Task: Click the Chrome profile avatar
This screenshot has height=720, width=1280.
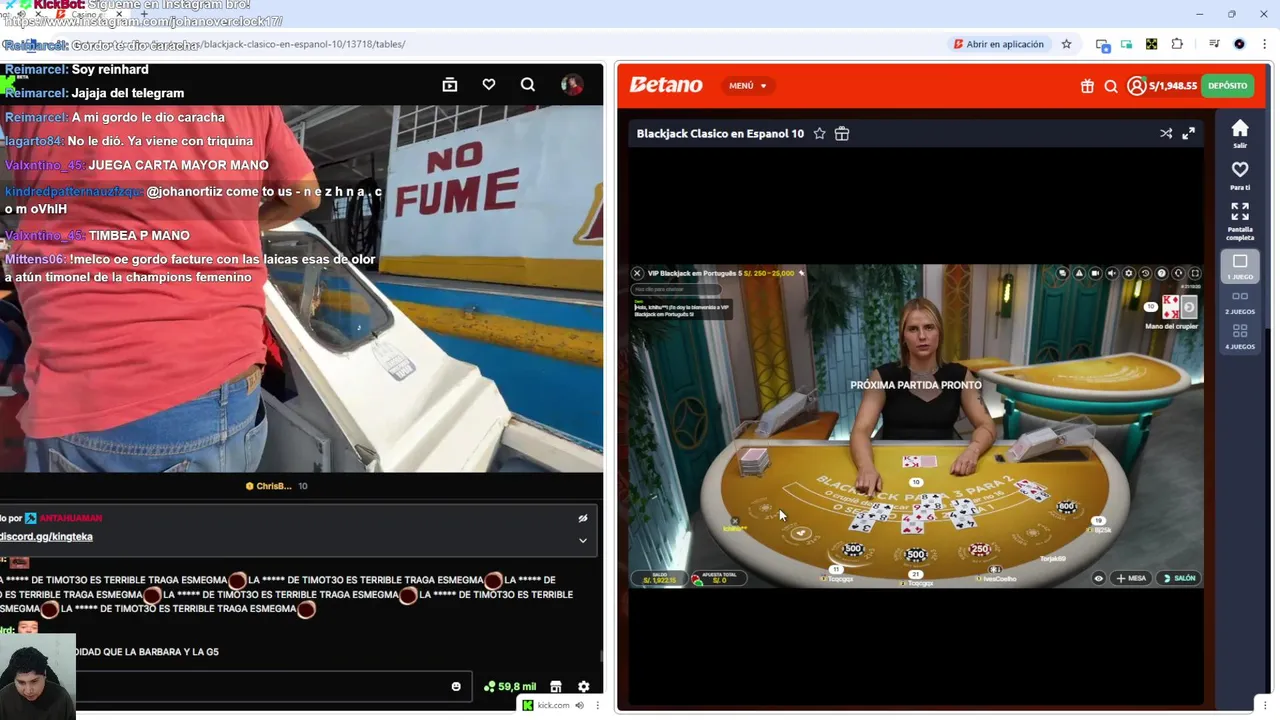Action: click(1240, 44)
